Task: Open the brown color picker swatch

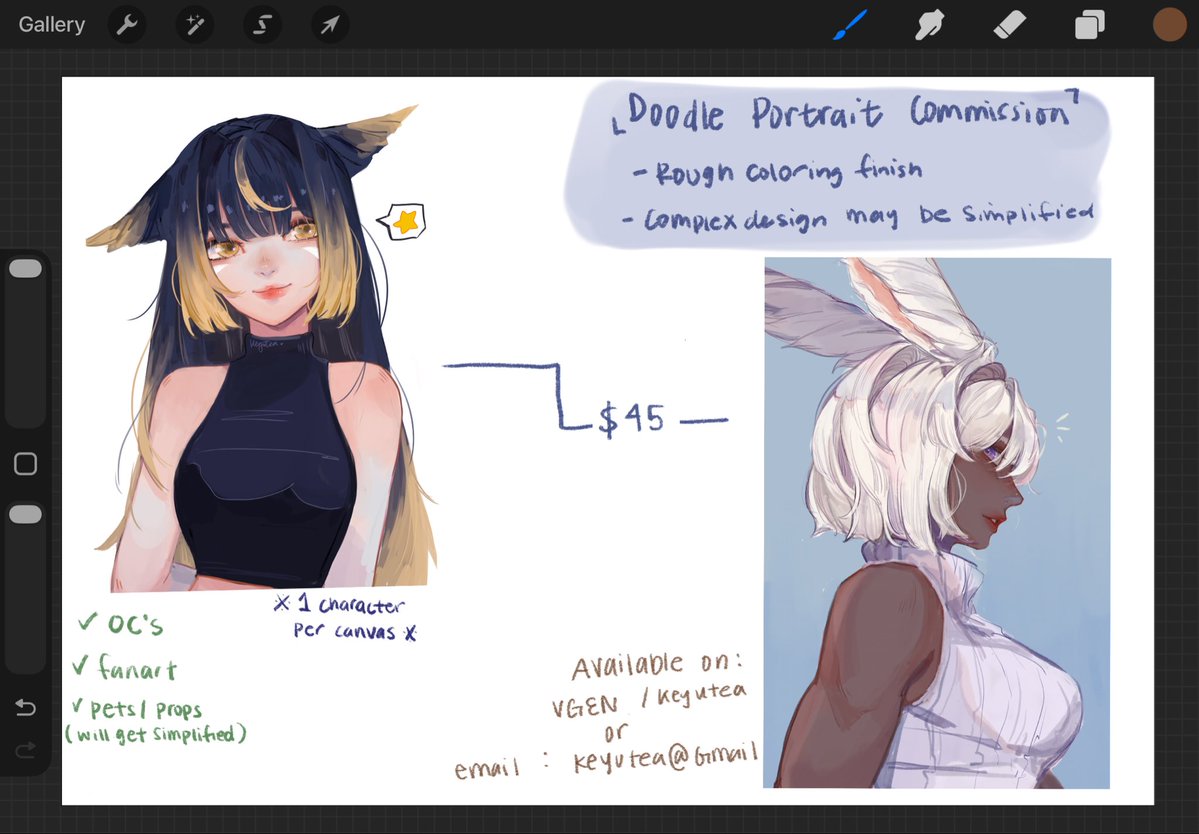Action: (x=1169, y=24)
